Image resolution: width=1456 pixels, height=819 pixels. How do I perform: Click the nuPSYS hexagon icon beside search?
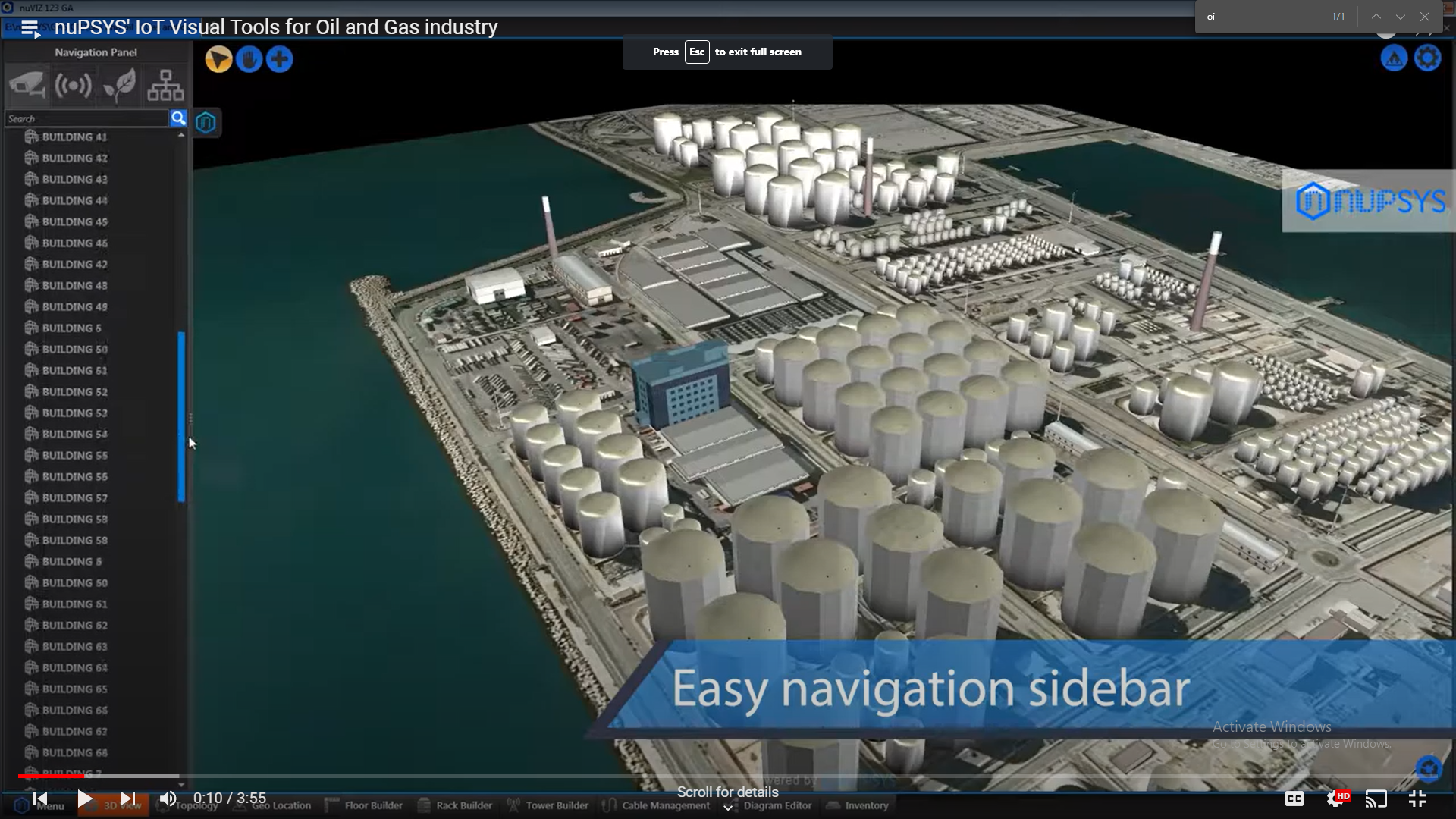tap(206, 122)
